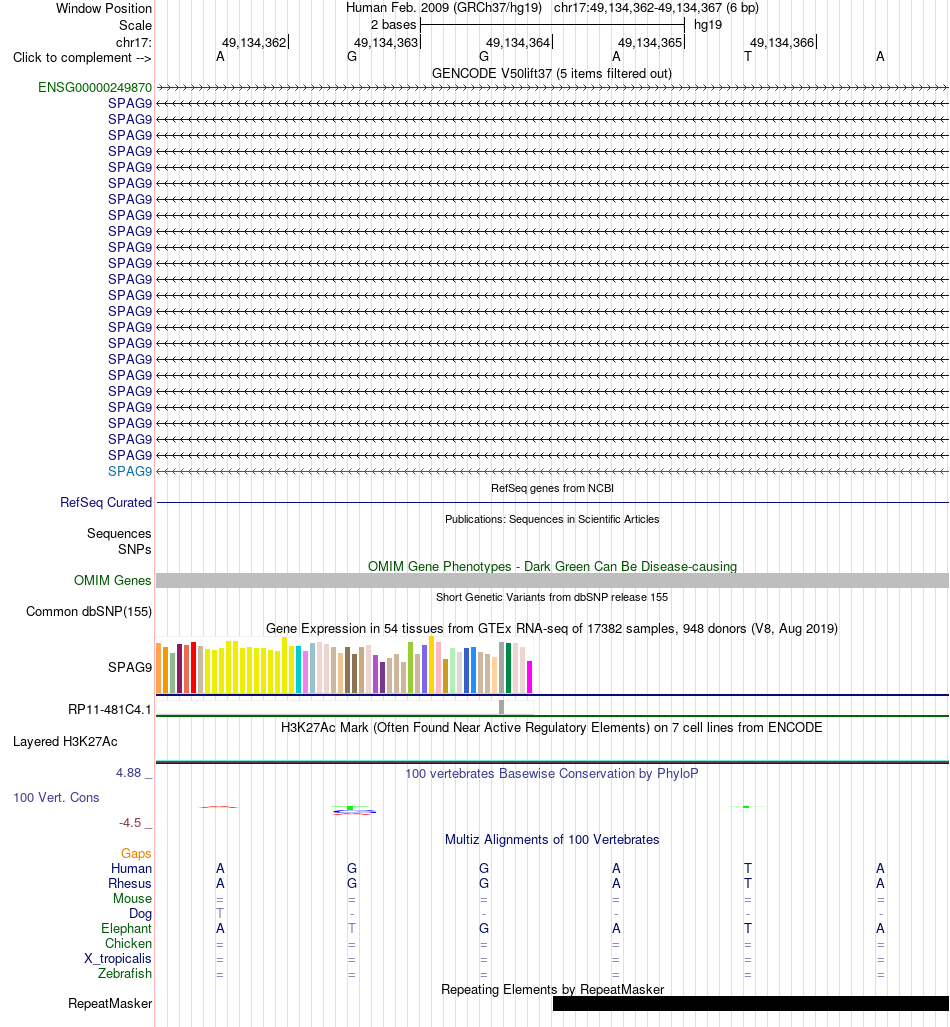Open H3K27Ac Mark ENCODE track title
This screenshot has width=950, height=1027.
(552, 728)
